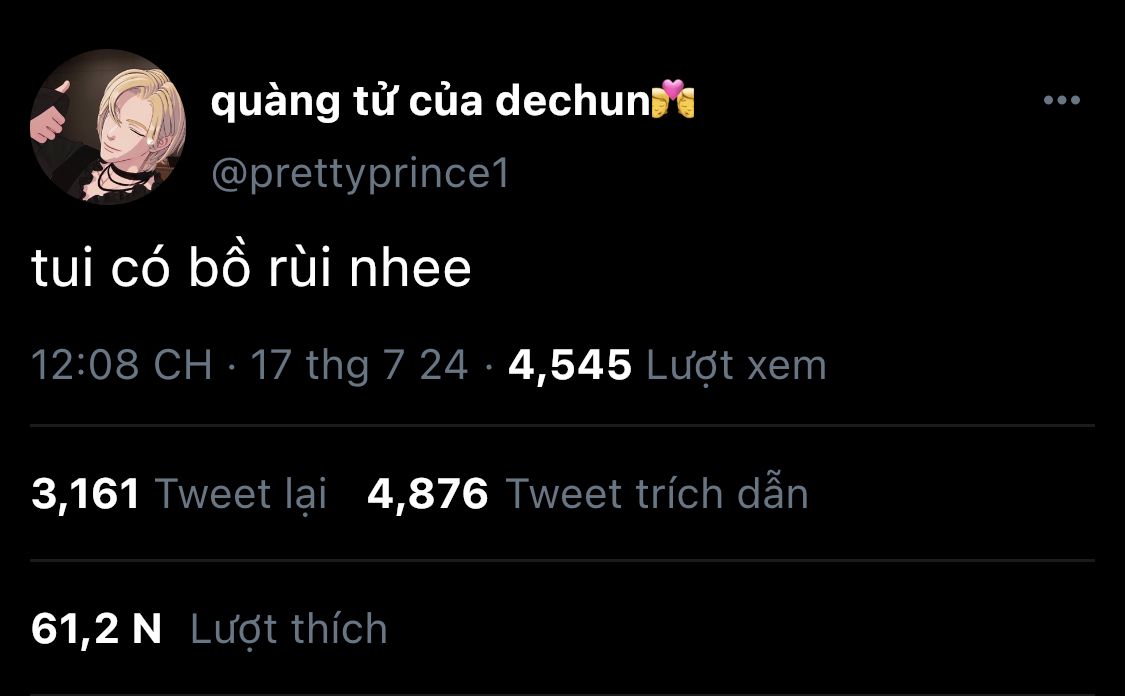Open the 4,545 view count
Viewport: 1125px width, 696px height.
(570, 365)
